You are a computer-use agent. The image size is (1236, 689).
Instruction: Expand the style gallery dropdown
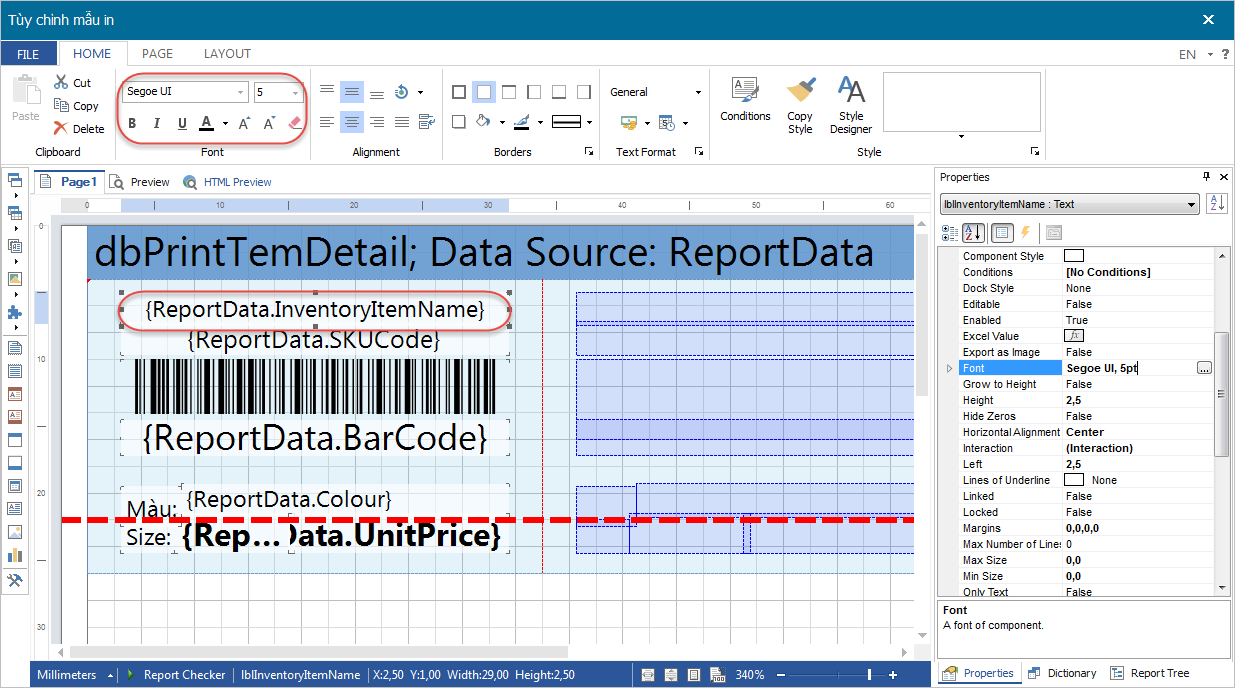(x=962, y=136)
